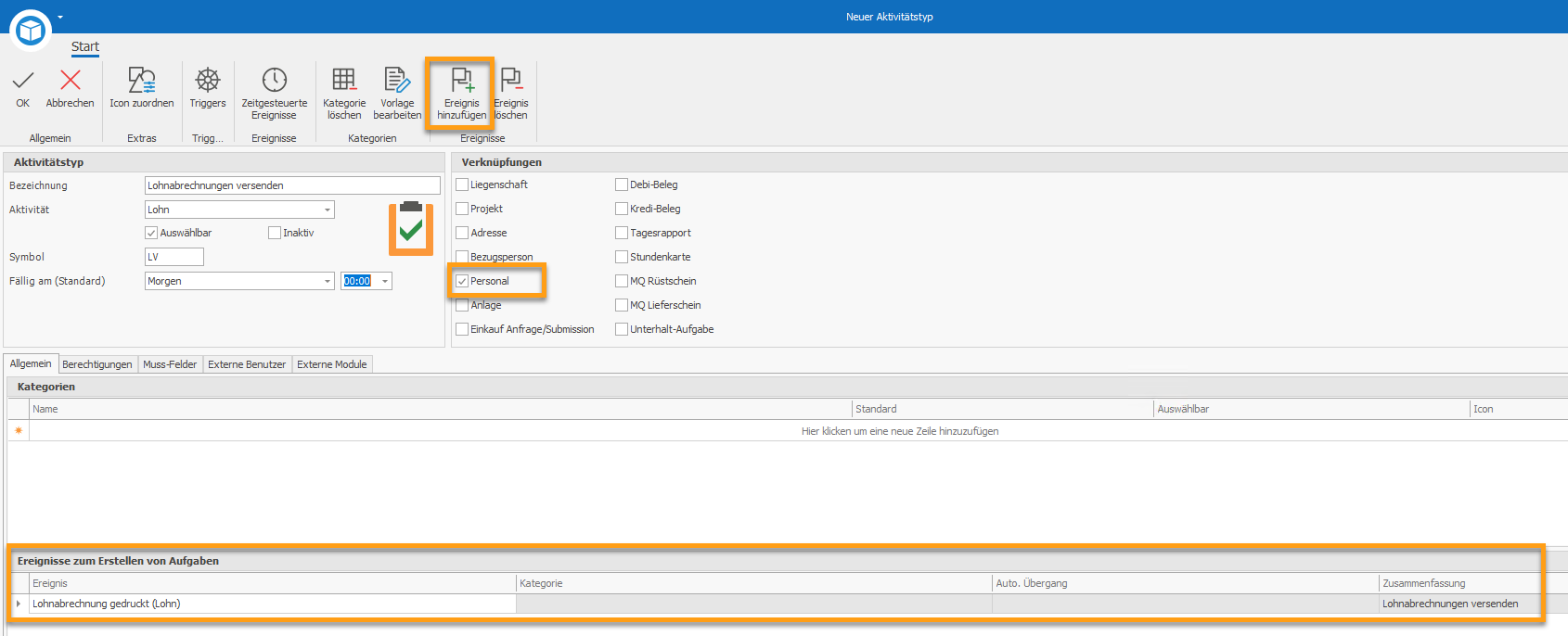The width and height of the screenshot is (1568, 636).
Task: Click Ereignis löschen flag icon
Action: (510, 81)
